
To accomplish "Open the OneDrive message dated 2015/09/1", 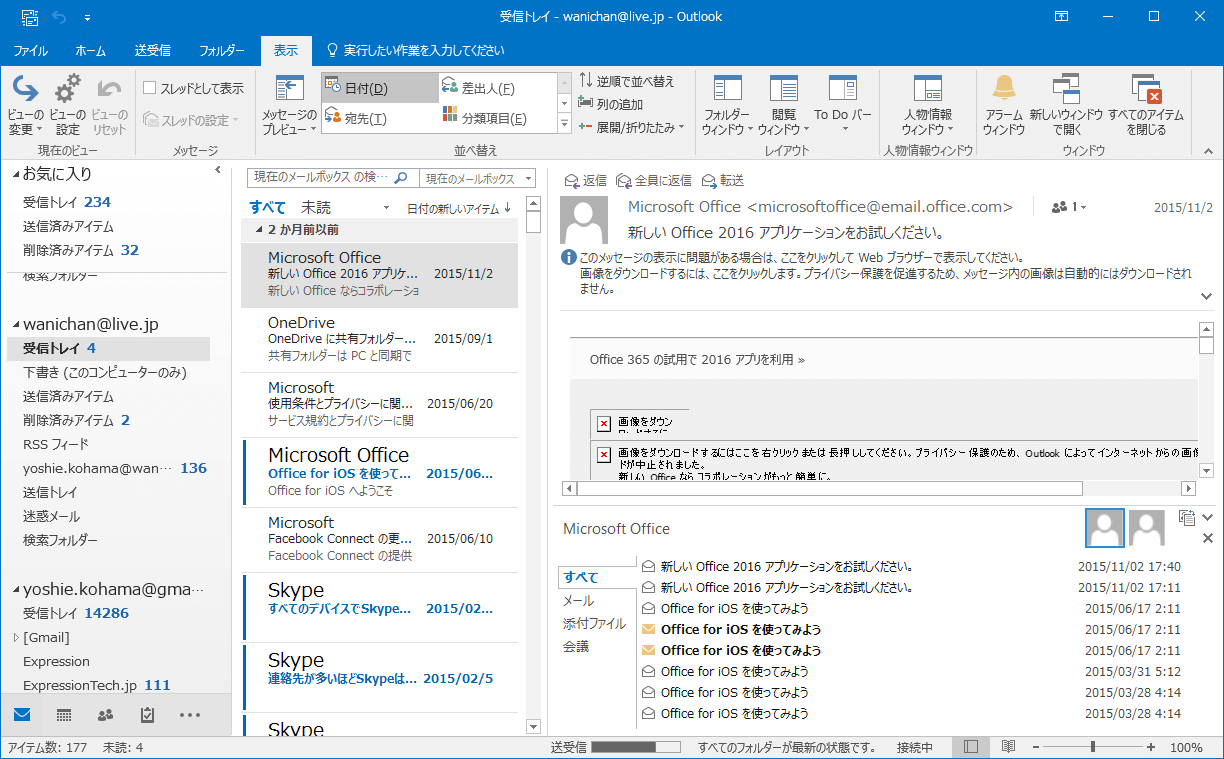I will coord(380,338).
